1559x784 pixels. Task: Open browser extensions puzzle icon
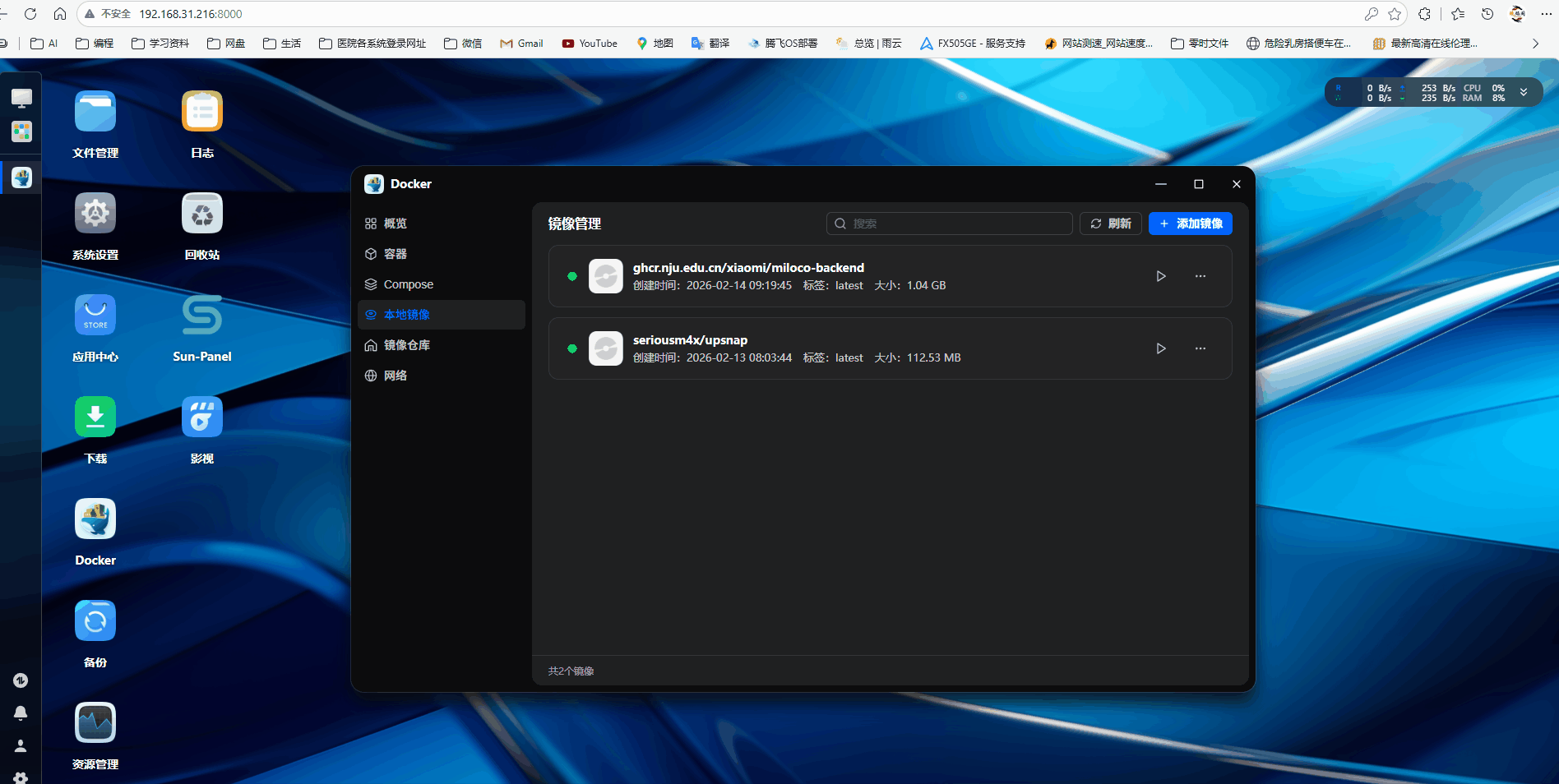click(x=1424, y=14)
